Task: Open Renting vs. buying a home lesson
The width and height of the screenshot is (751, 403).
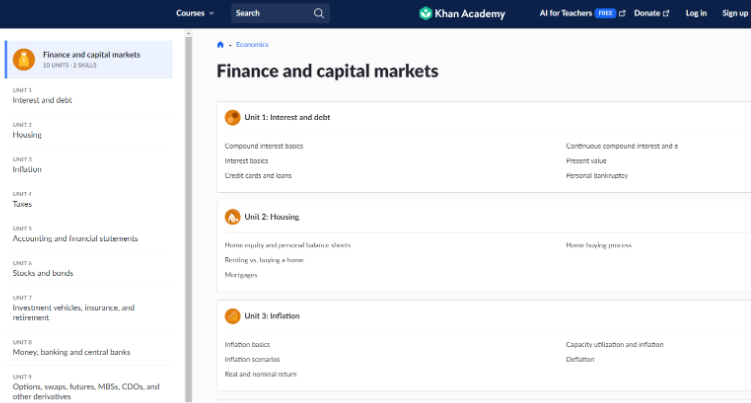Action: tap(264, 260)
